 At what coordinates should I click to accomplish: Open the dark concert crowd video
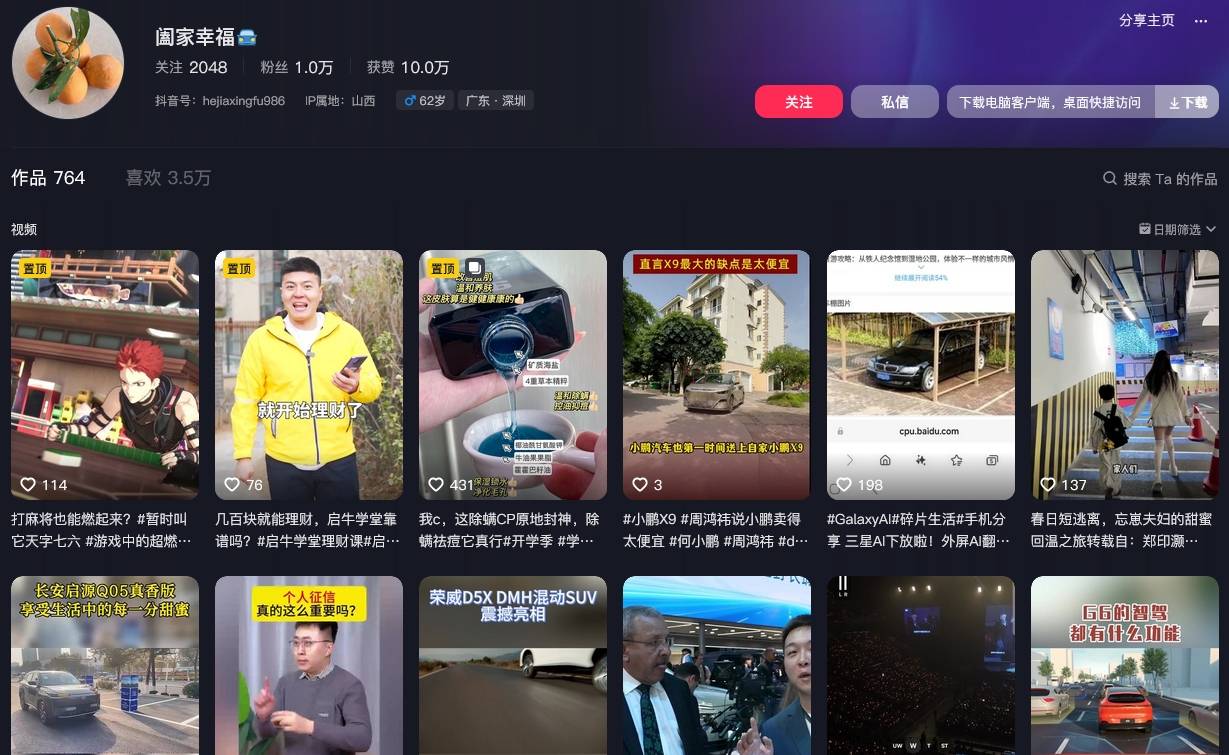(921, 665)
